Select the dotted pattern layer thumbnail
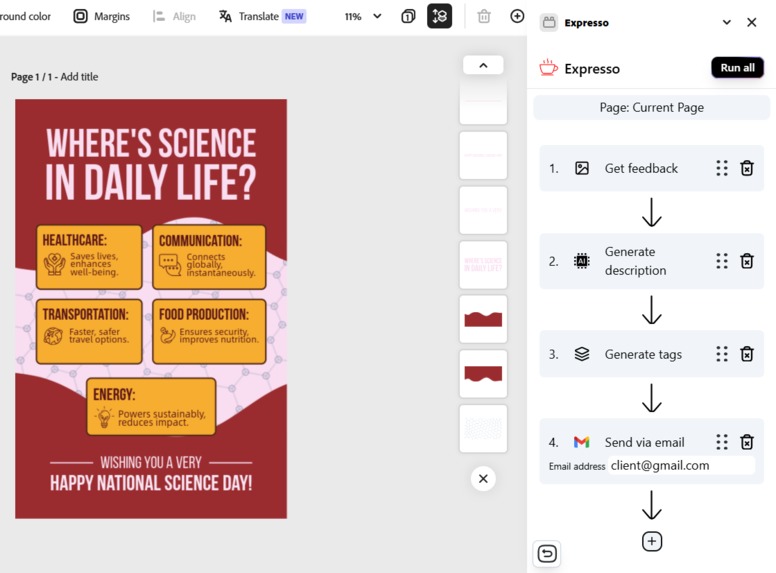This screenshot has width=776, height=573. coord(483,429)
